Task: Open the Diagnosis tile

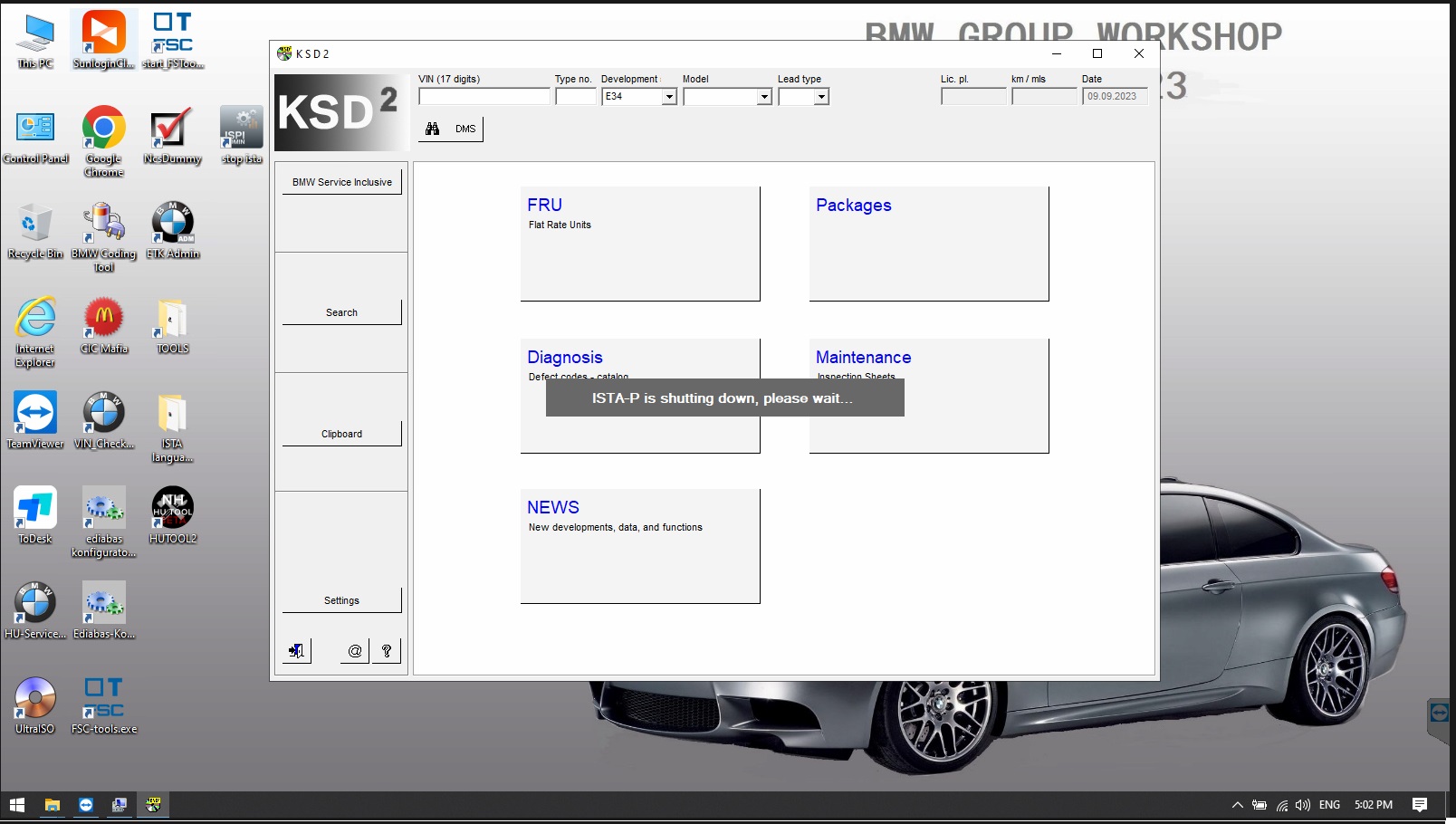Action: pyautogui.click(x=640, y=396)
